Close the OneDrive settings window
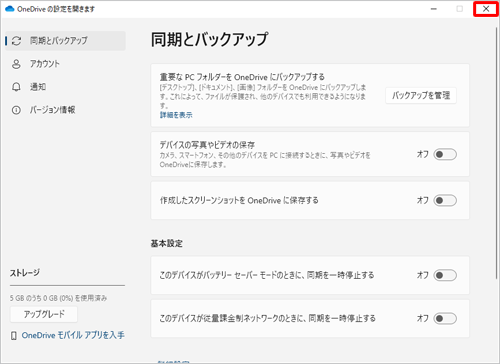The width and height of the screenshot is (500, 364). pyautogui.click(x=486, y=9)
